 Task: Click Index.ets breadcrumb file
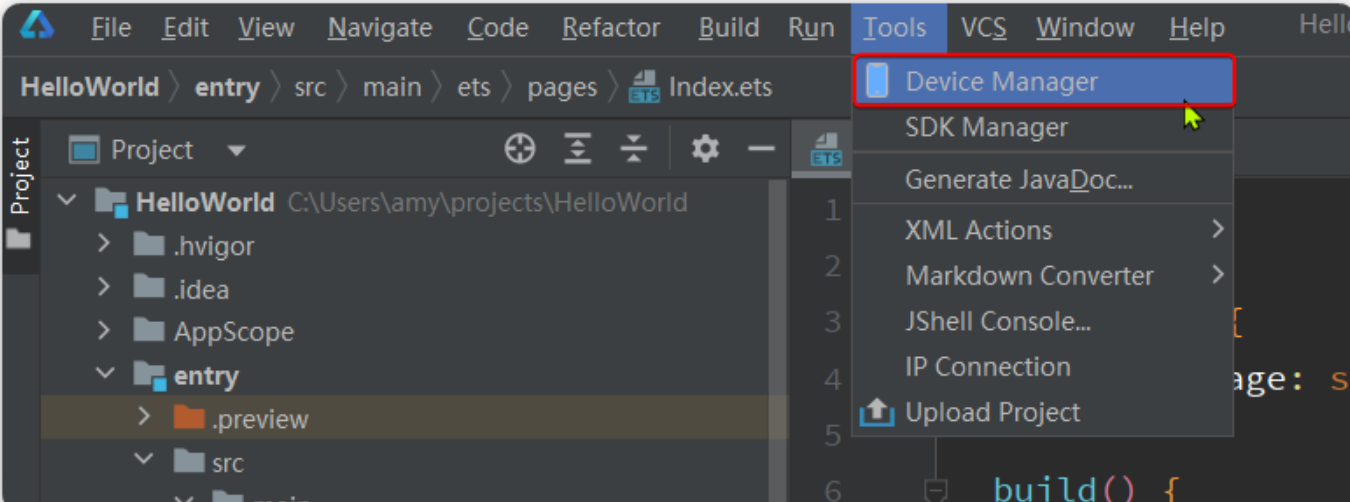pyautogui.click(x=720, y=87)
